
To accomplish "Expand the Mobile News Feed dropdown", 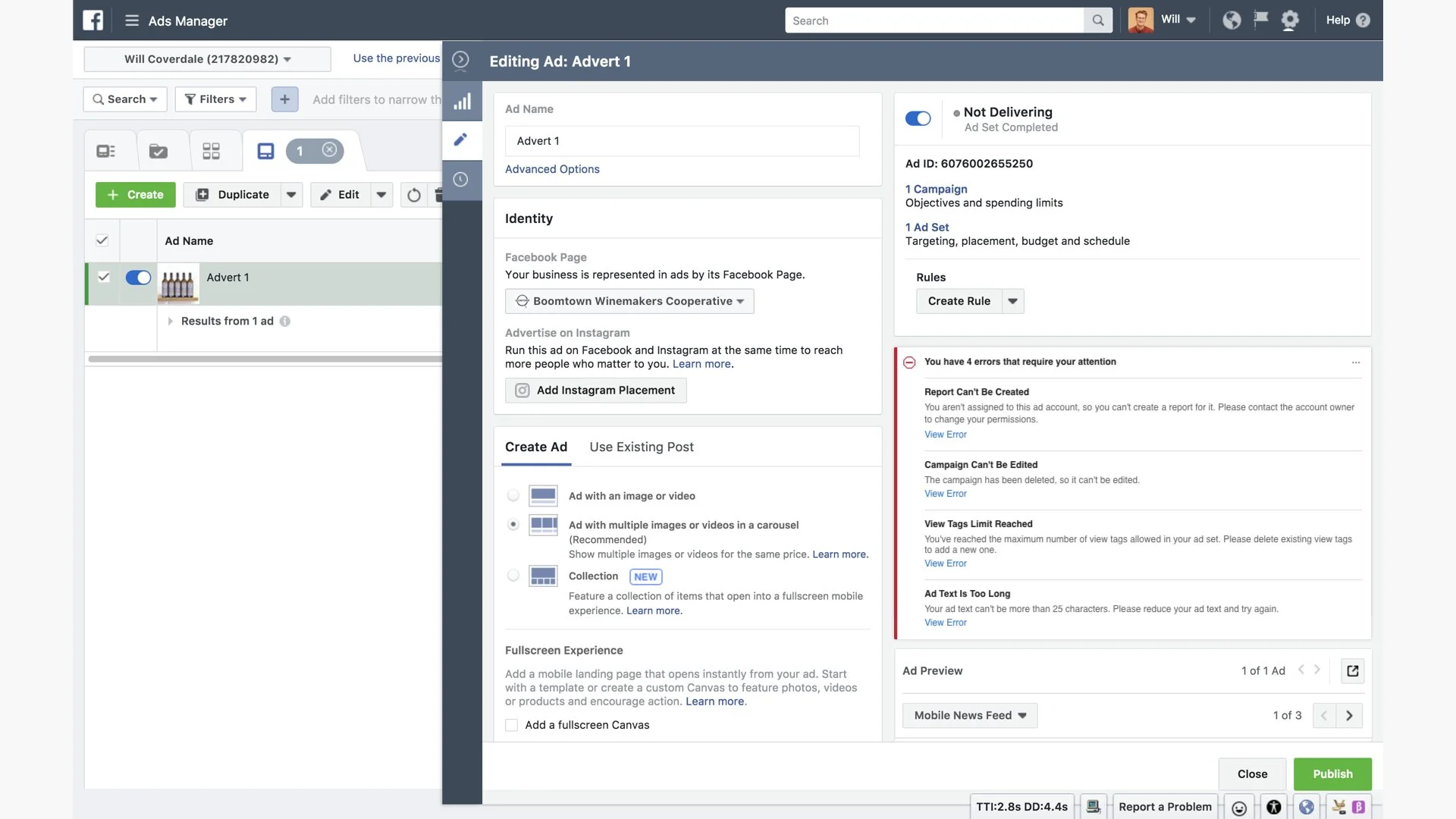I will tap(969, 715).
